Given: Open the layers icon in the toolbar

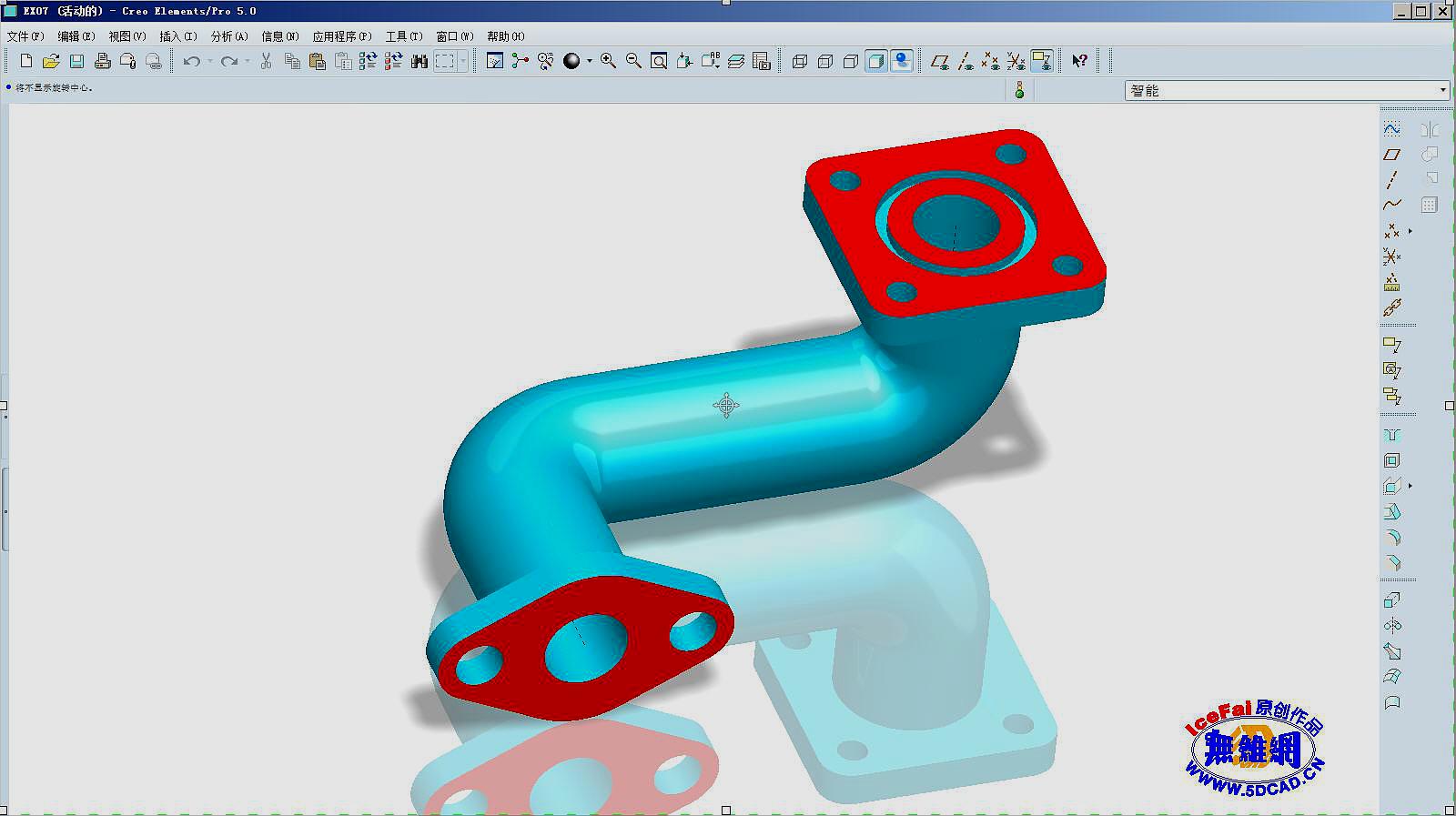Looking at the screenshot, I should [735, 61].
